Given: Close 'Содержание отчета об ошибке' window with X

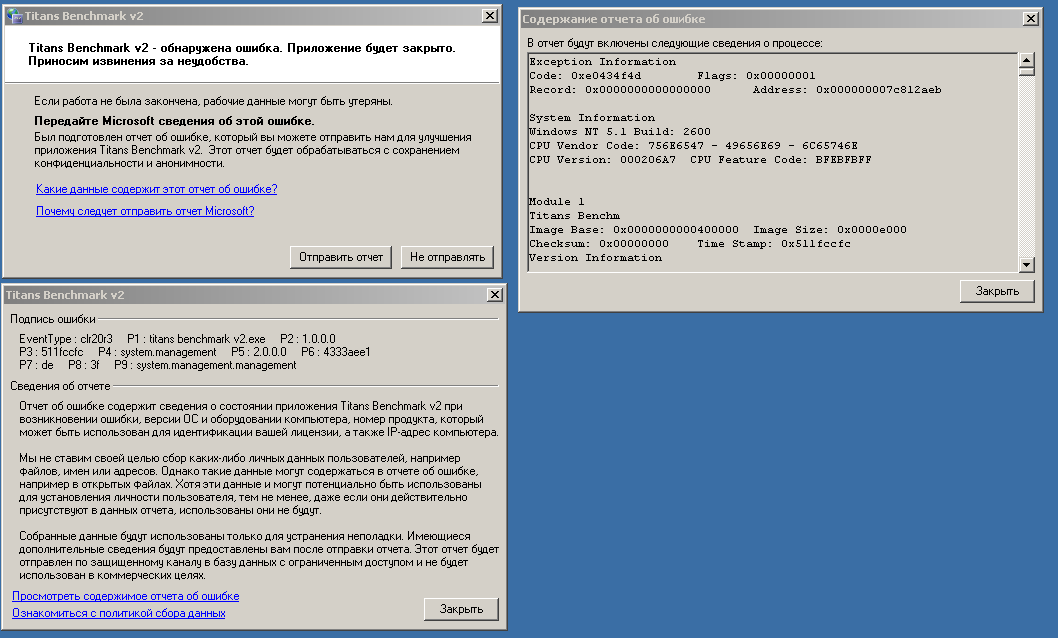Looking at the screenshot, I should point(1030,18).
